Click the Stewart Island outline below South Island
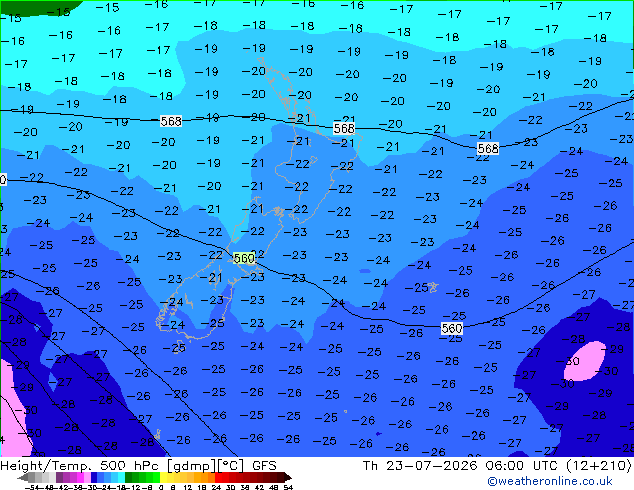Screen dimensions: 634x490 click(178, 348)
